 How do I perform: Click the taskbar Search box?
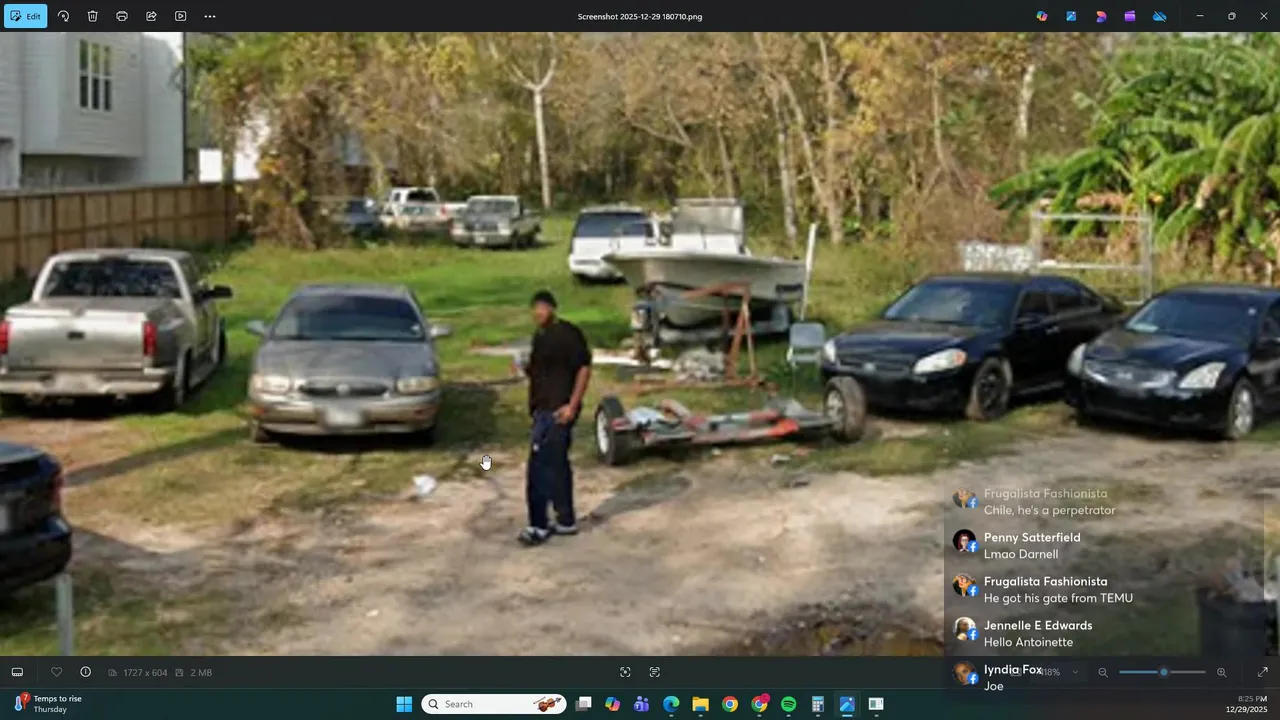494,704
